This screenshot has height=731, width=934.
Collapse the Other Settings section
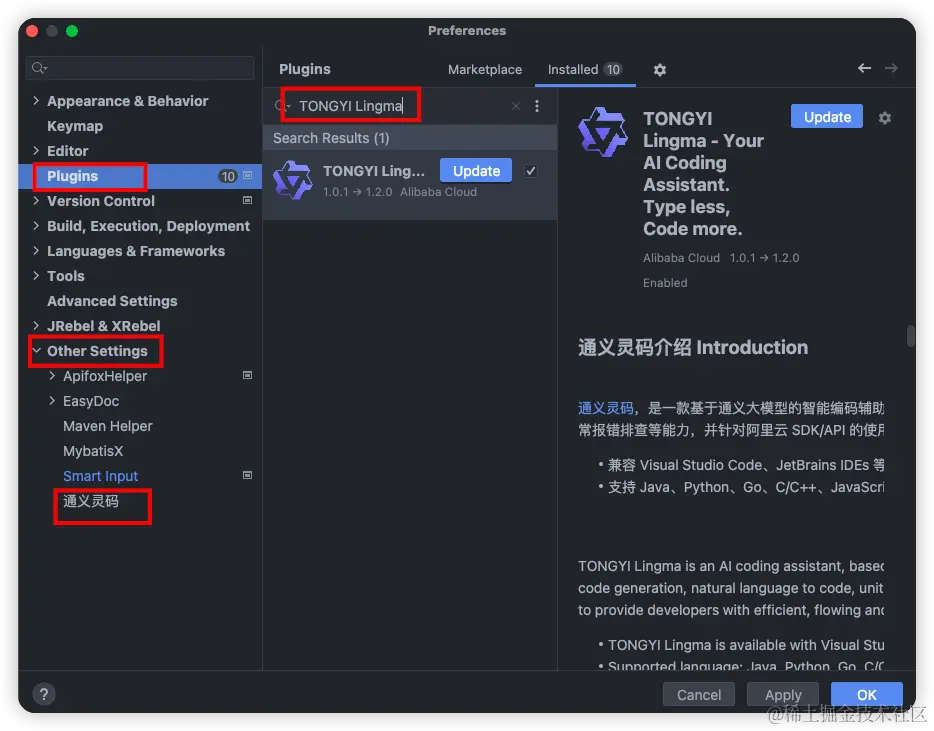tap(36, 351)
